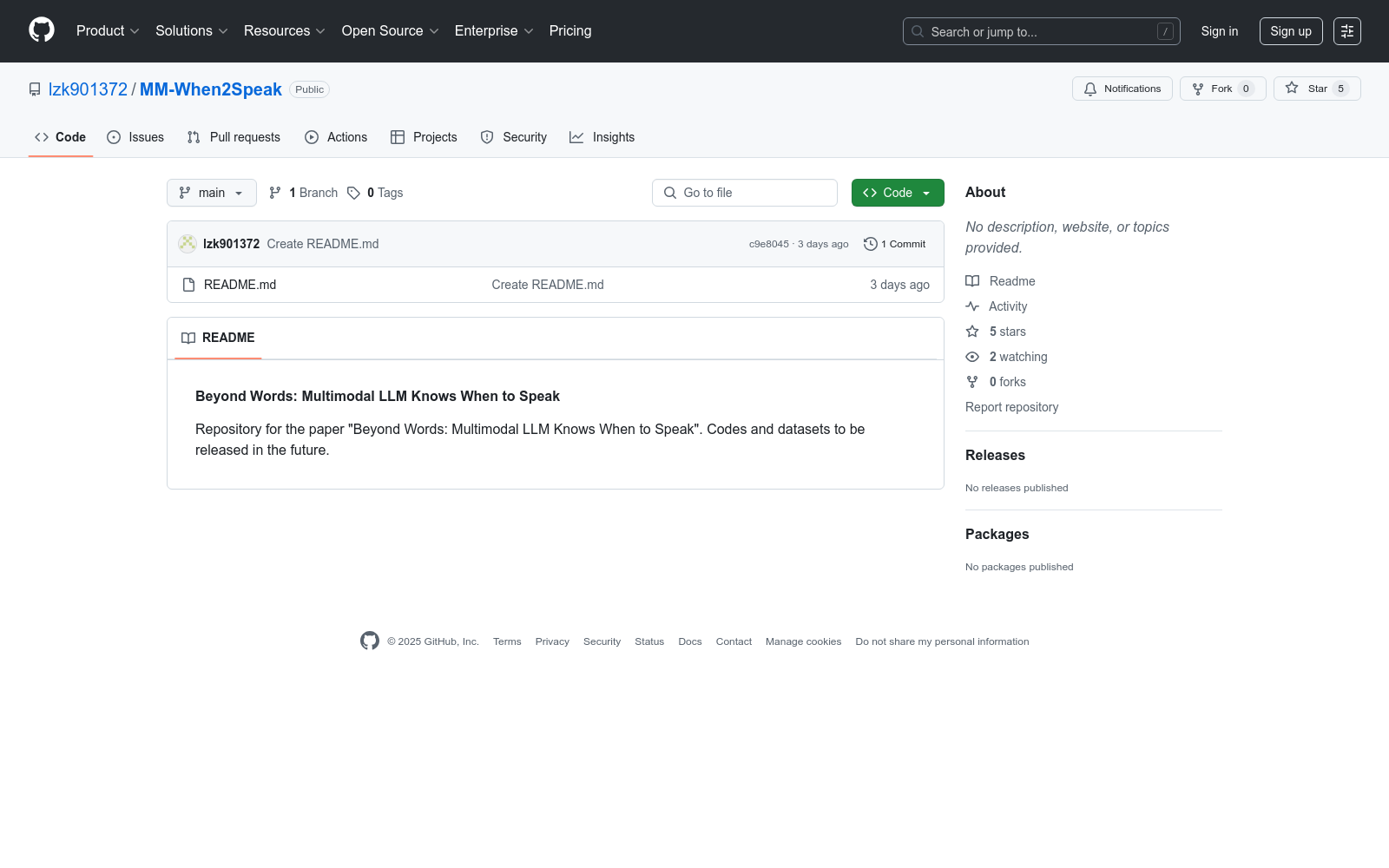The height and width of the screenshot is (868, 1389).
Task: Open the footer Docs link
Action: (x=690, y=641)
